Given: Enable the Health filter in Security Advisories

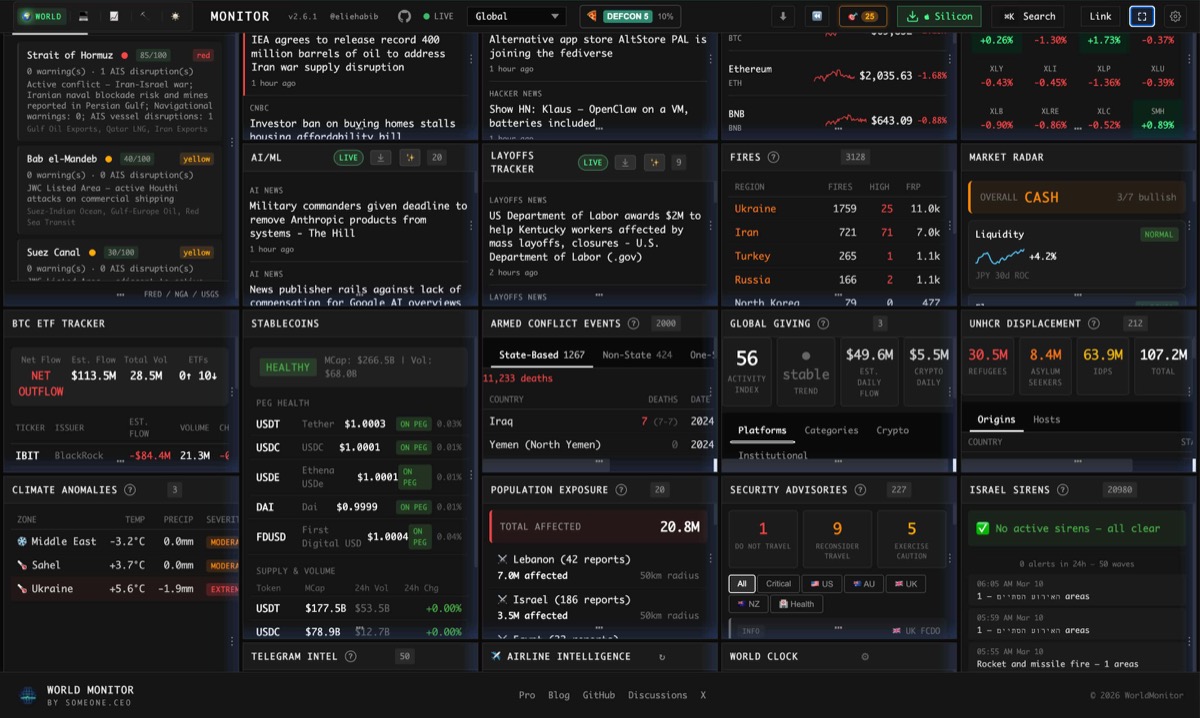Looking at the screenshot, I should (x=797, y=604).
